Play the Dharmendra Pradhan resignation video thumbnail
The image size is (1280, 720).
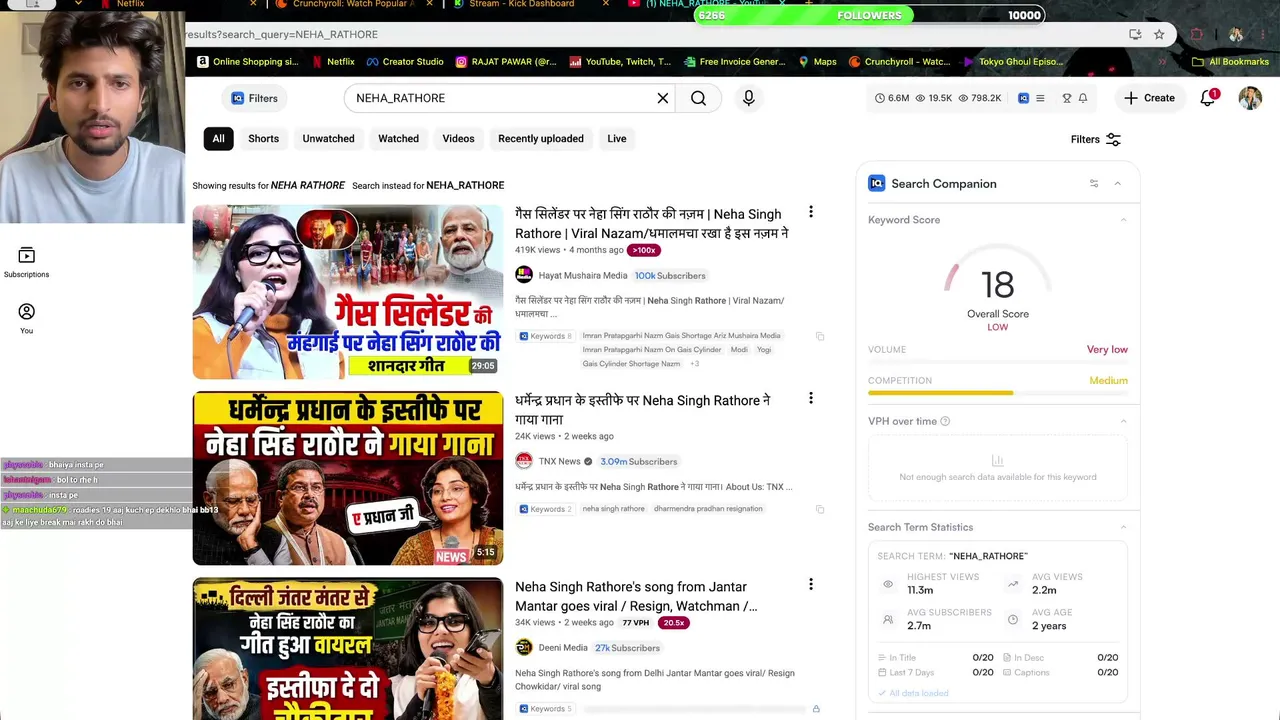(x=348, y=478)
